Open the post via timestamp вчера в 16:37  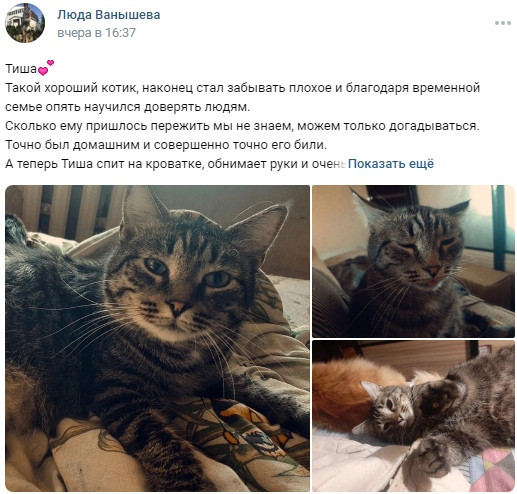tap(96, 33)
